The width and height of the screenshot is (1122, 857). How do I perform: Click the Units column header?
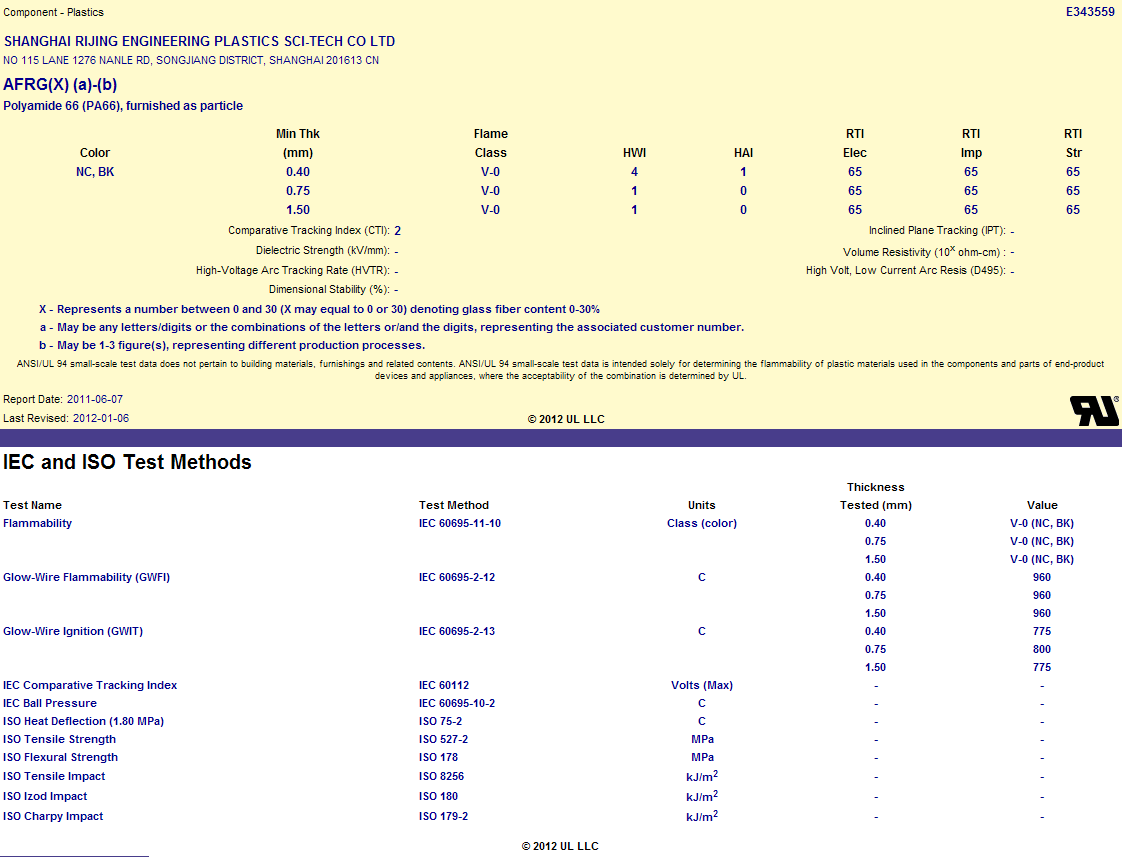click(701, 505)
